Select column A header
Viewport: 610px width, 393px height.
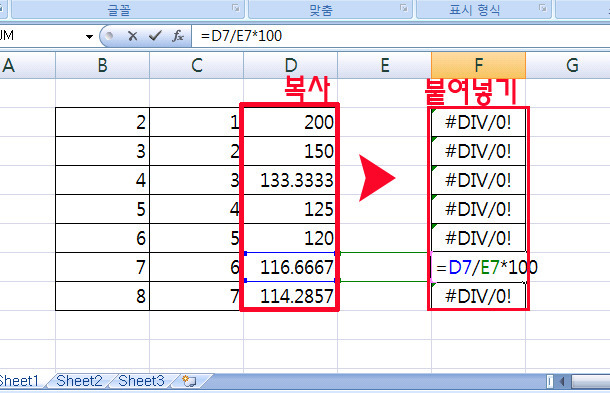pos(27,65)
